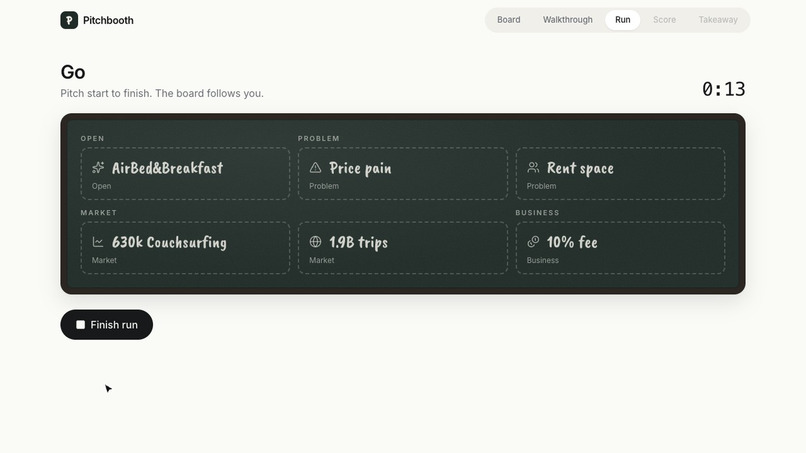Click the stop square icon in Finish run
The width and height of the screenshot is (806, 453).
pos(80,324)
